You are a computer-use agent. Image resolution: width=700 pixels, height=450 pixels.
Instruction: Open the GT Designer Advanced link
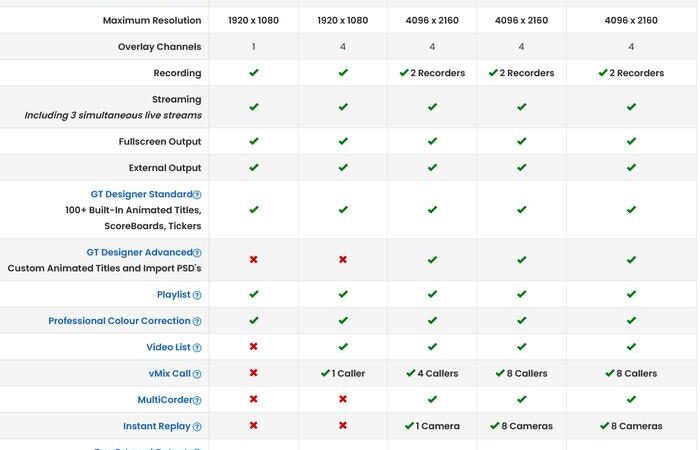(x=139, y=252)
